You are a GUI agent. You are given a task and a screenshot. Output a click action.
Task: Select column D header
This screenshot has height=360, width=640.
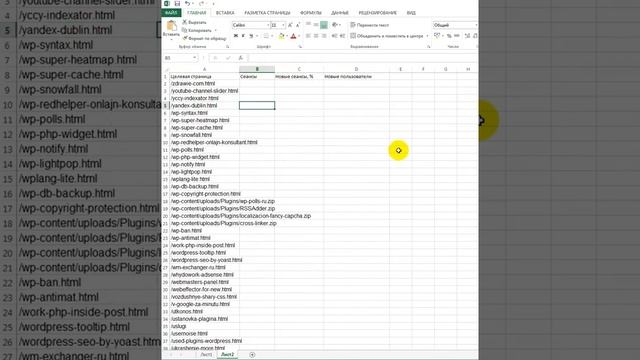click(x=356, y=69)
